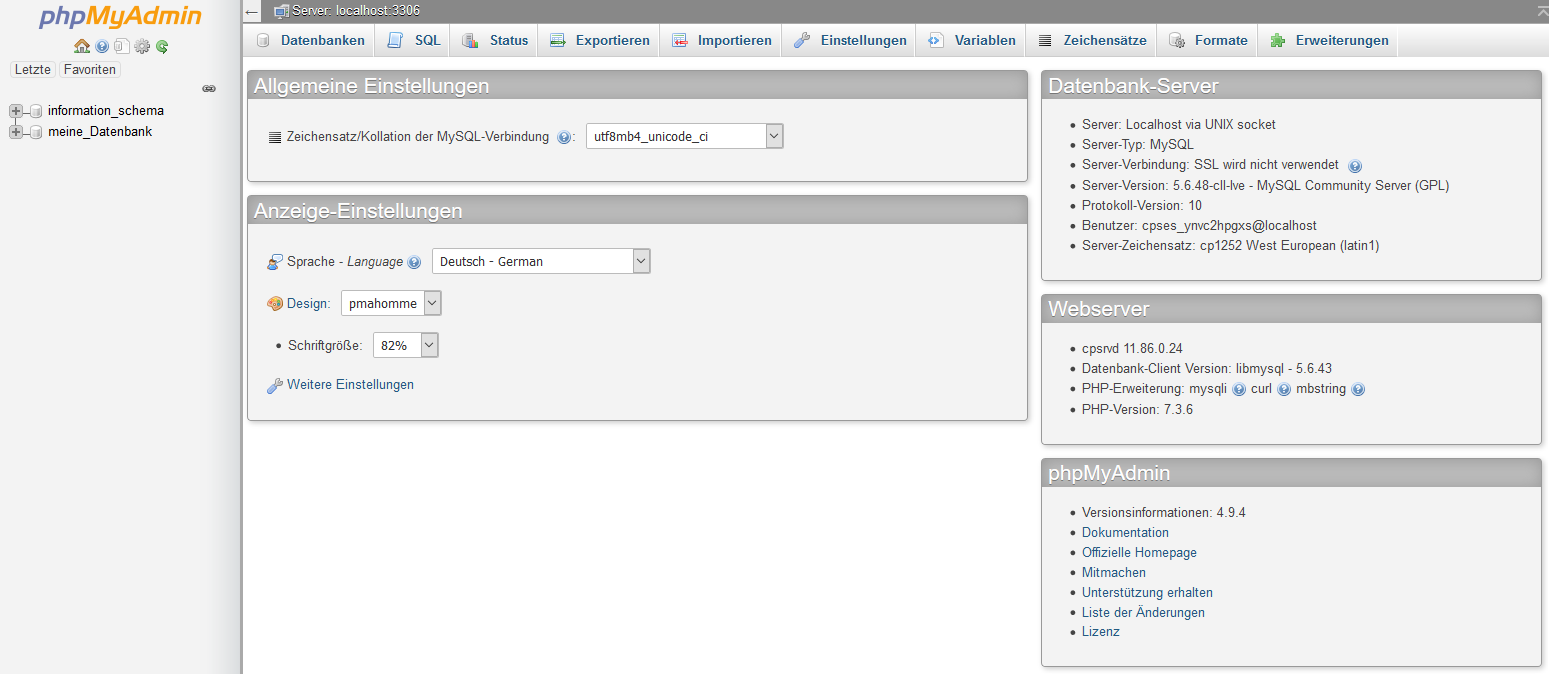The height and width of the screenshot is (674, 1549).
Task: Click Datenbank-Client Version libmysql text
Action: click(x=1207, y=369)
